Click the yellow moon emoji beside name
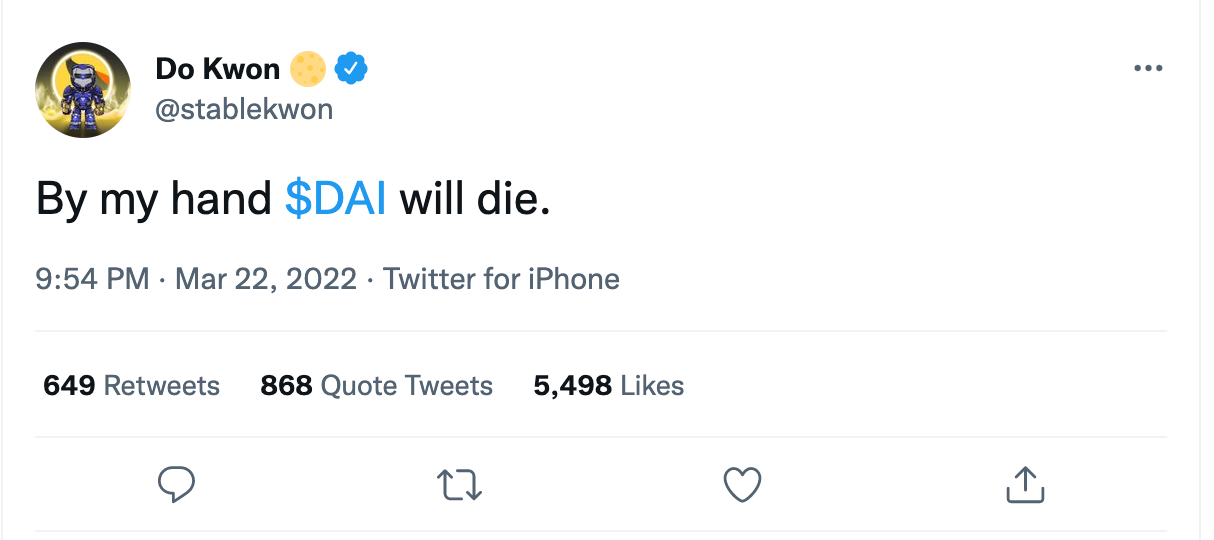This screenshot has width=1214, height=540. (308, 69)
